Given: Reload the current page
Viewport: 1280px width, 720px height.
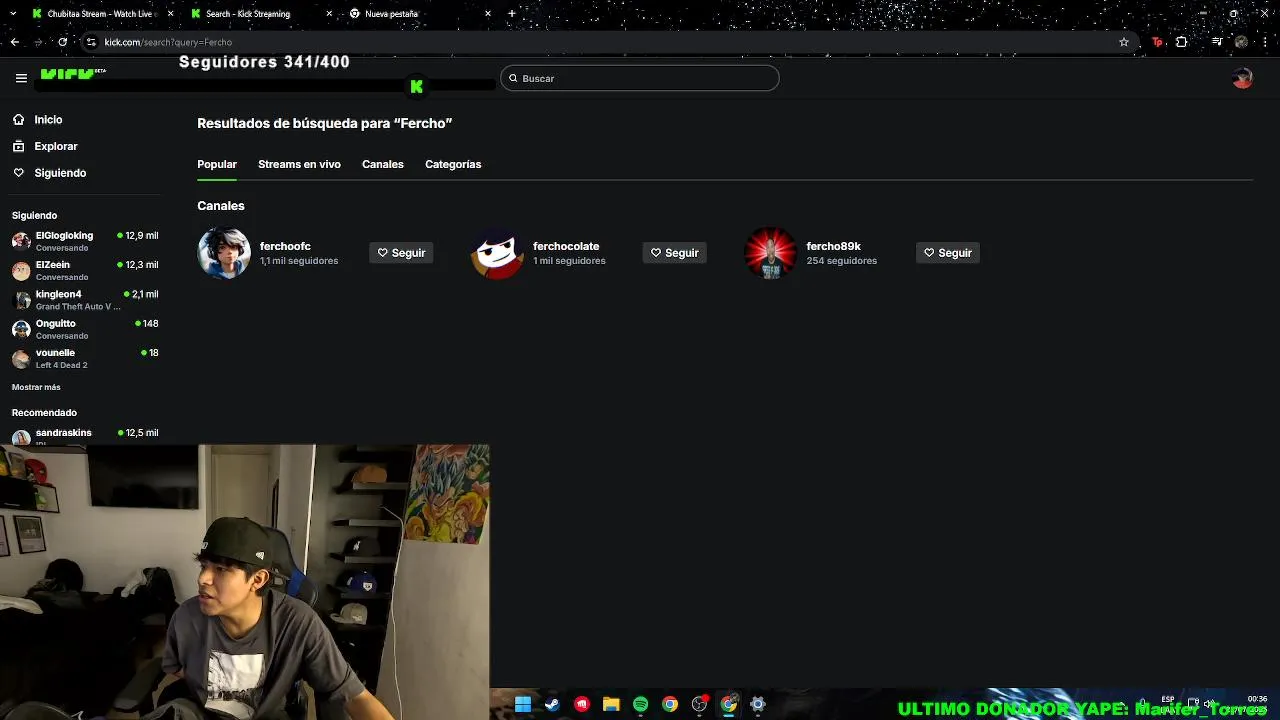Looking at the screenshot, I should (x=62, y=42).
